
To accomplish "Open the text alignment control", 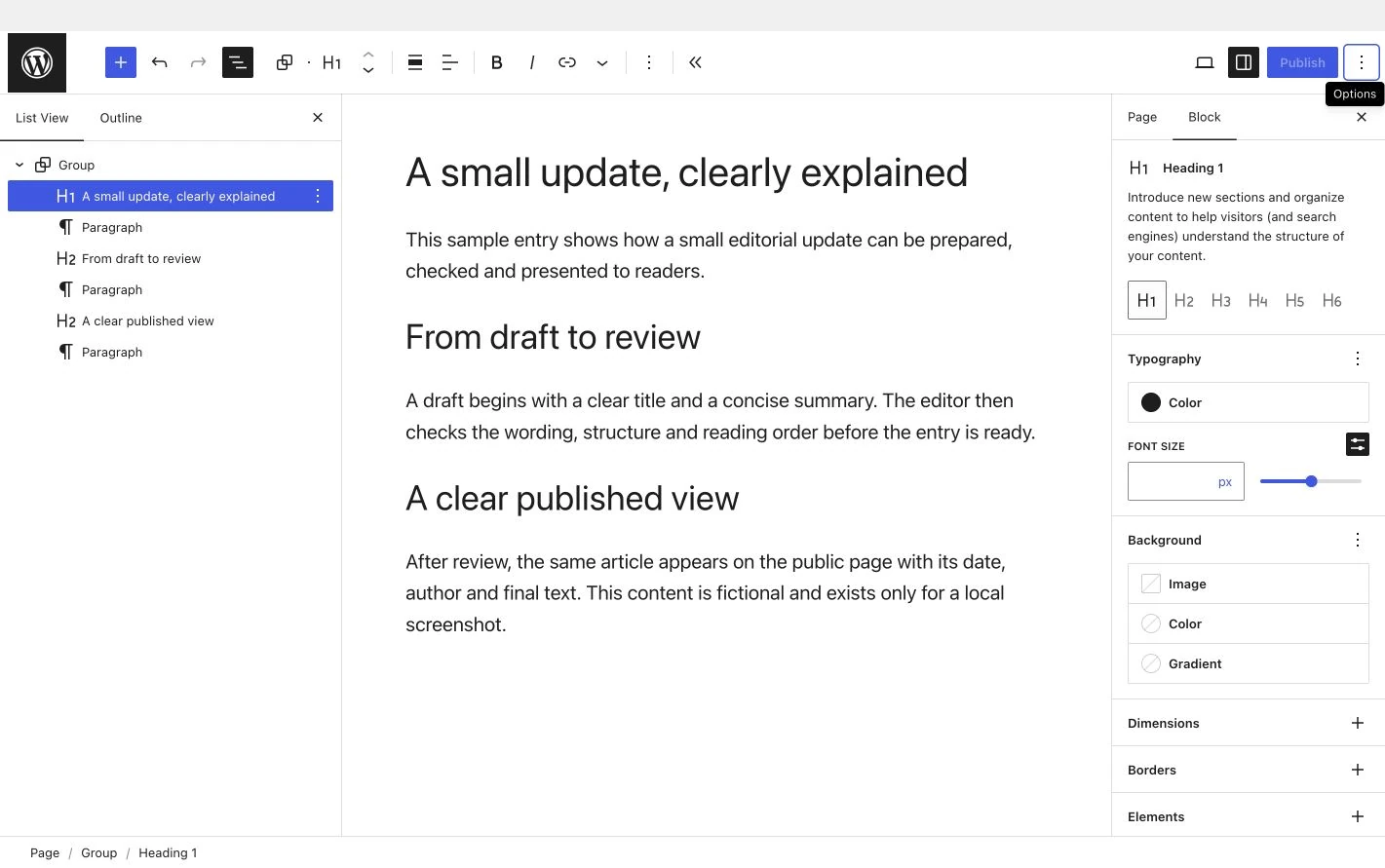I will click(450, 62).
